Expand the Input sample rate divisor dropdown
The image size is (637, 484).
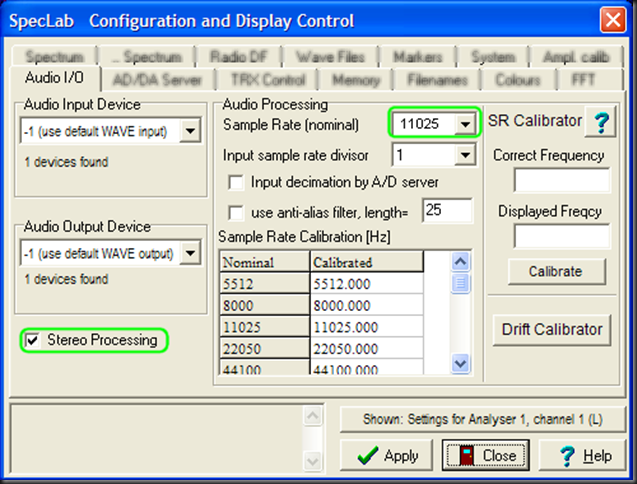click(x=465, y=155)
